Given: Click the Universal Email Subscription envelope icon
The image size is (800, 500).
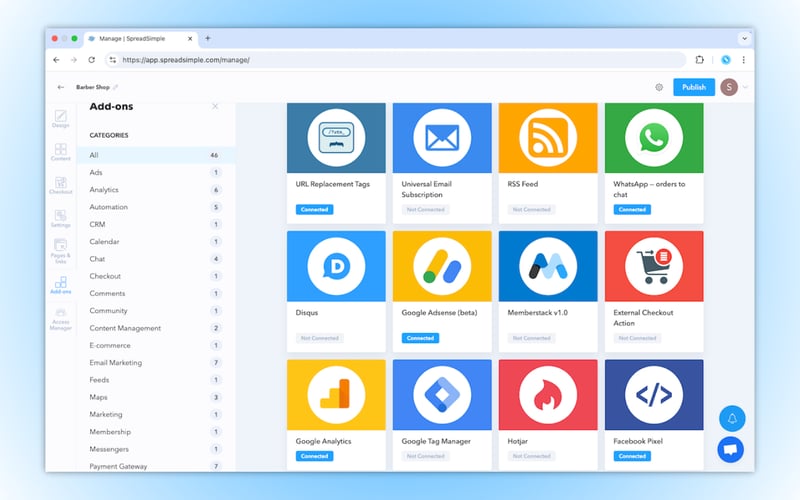Looking at the screenshot, I should click(442, 138).
